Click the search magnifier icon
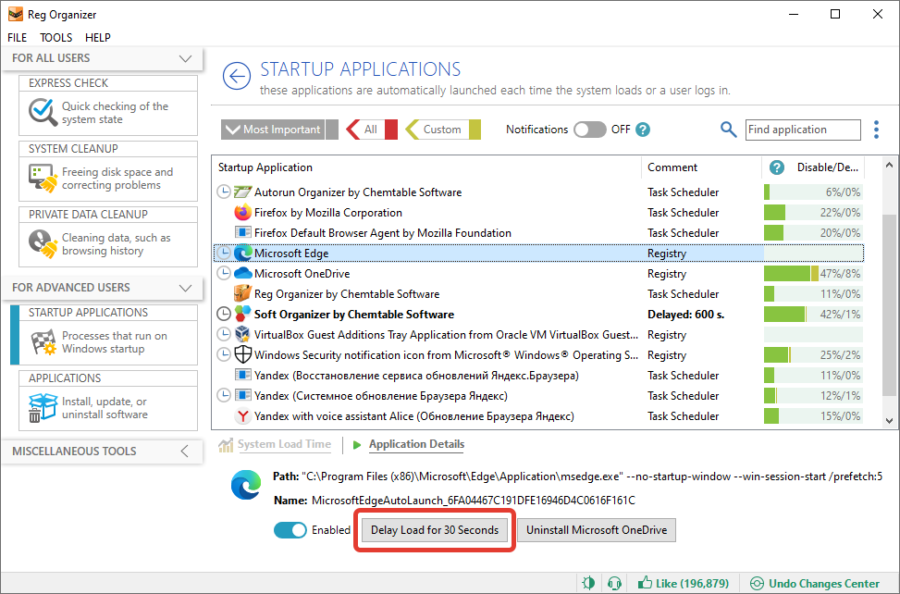 pos(728,130)
